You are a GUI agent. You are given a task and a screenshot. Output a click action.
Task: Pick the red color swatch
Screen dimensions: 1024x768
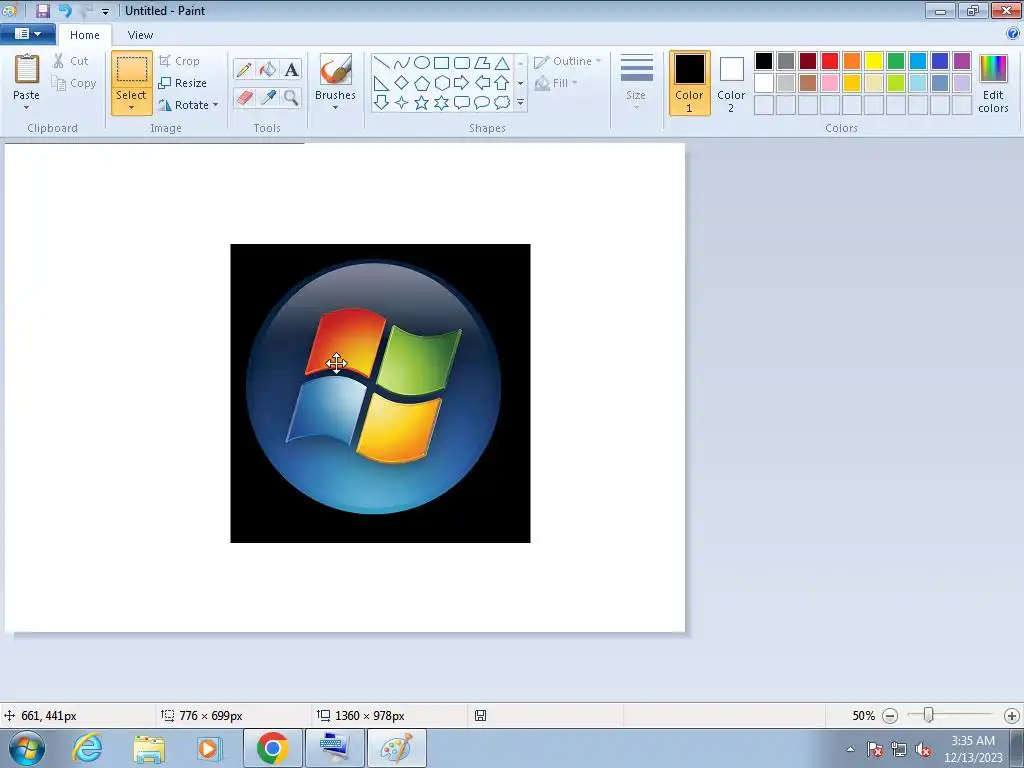click(x=830, y=61)
